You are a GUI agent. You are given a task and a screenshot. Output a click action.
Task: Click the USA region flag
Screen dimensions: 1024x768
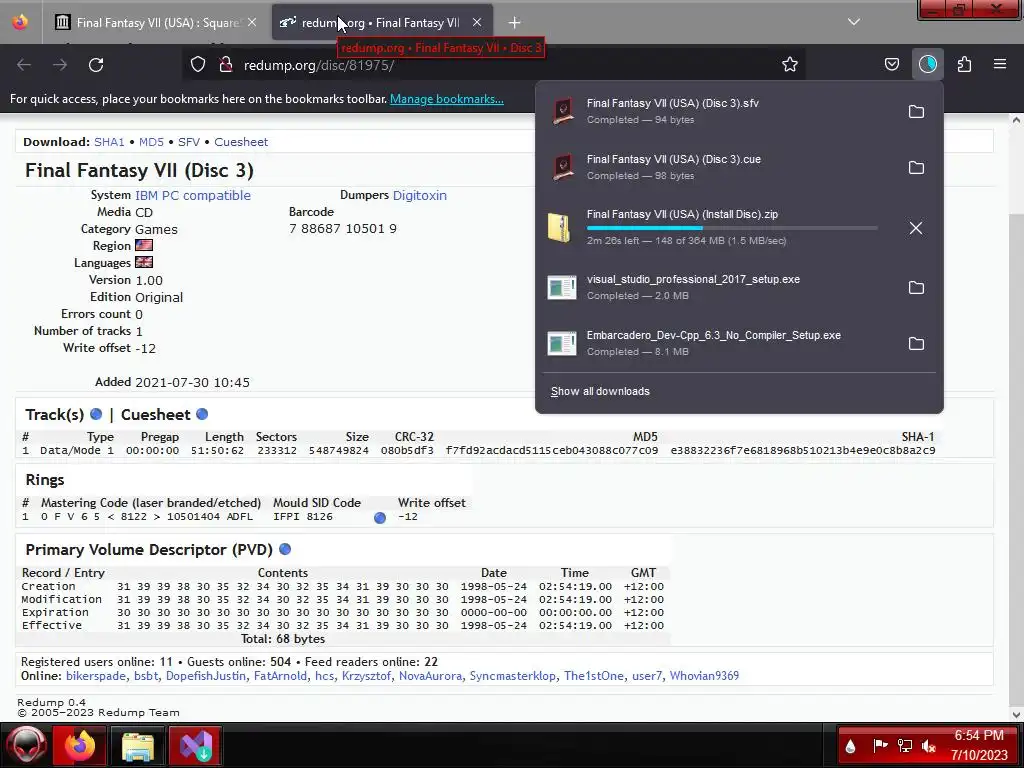[144, 246]
